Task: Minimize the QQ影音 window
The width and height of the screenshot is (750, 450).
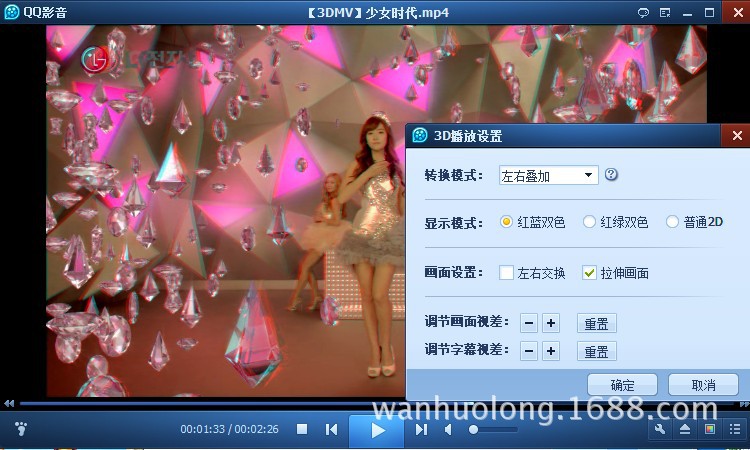Action: coord(687,13)
